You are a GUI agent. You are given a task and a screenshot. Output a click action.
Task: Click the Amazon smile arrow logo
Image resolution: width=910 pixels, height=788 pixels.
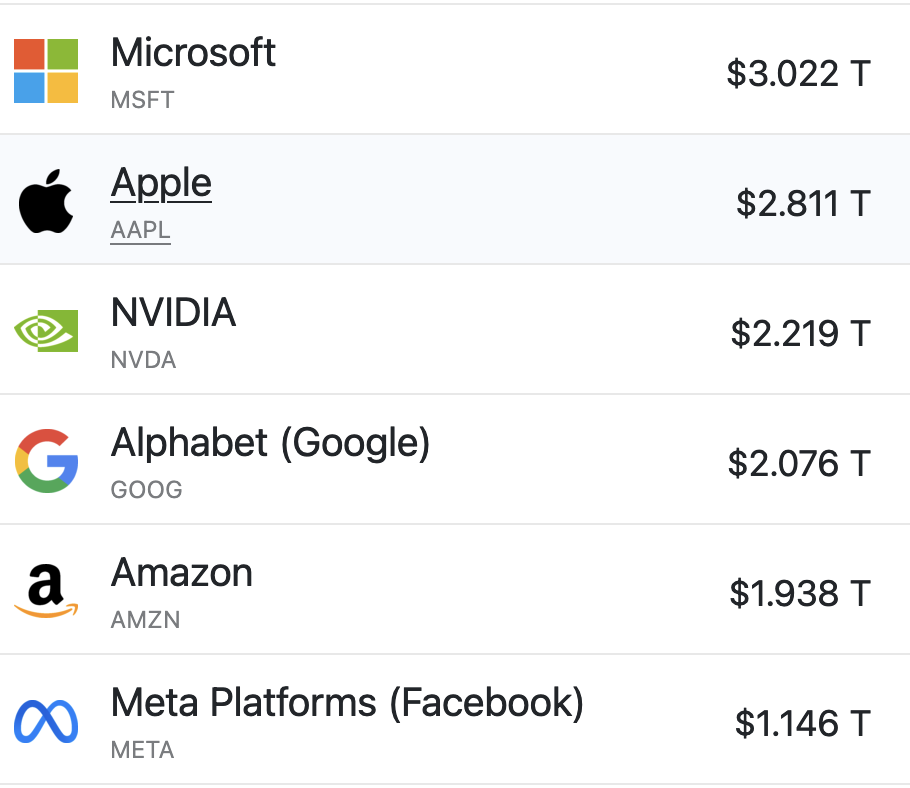point(46,591)
